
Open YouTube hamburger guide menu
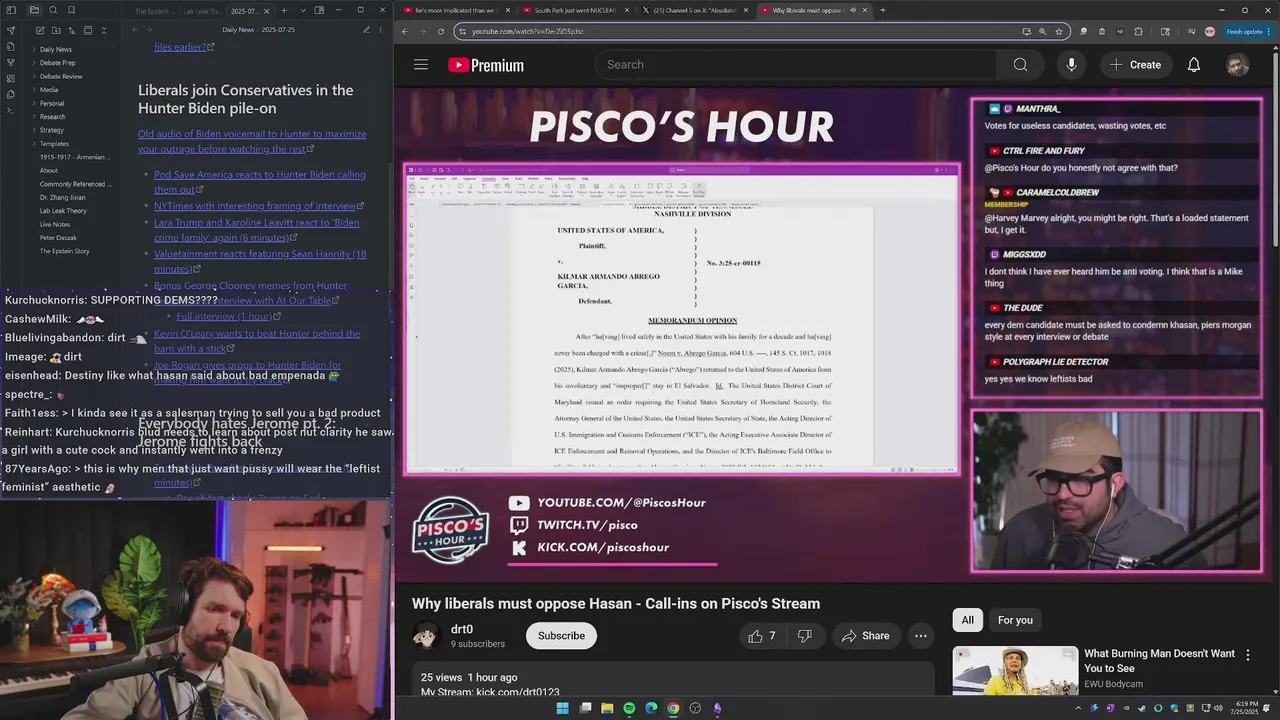421,65
